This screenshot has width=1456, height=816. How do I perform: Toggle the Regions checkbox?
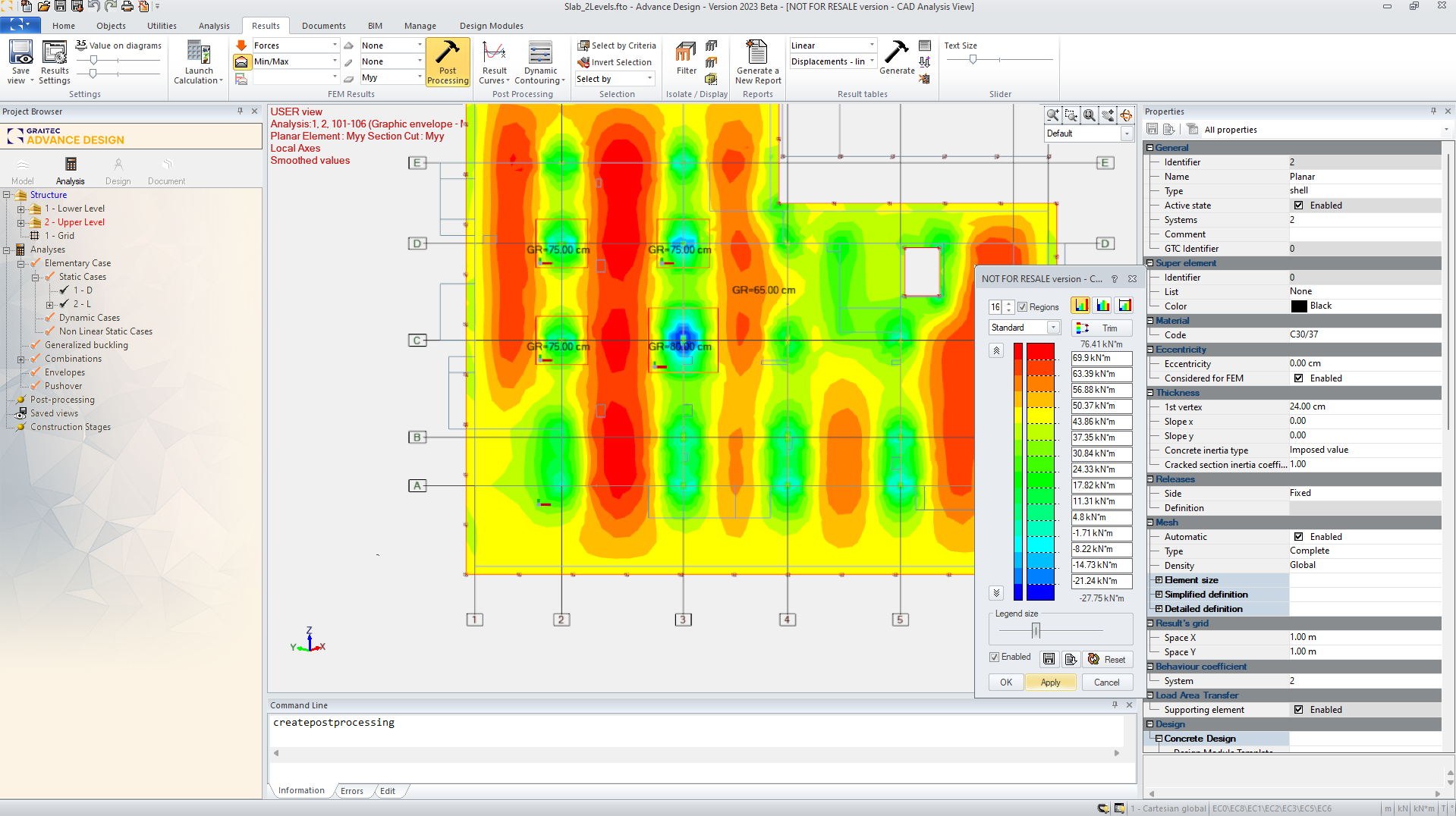coord(1022,307)
